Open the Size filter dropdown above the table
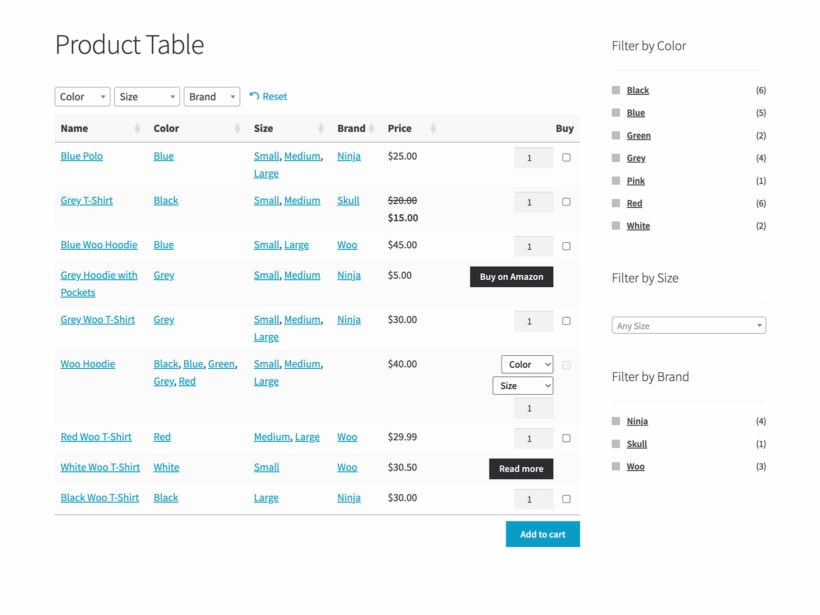820x615 pixels. point(146,96)
